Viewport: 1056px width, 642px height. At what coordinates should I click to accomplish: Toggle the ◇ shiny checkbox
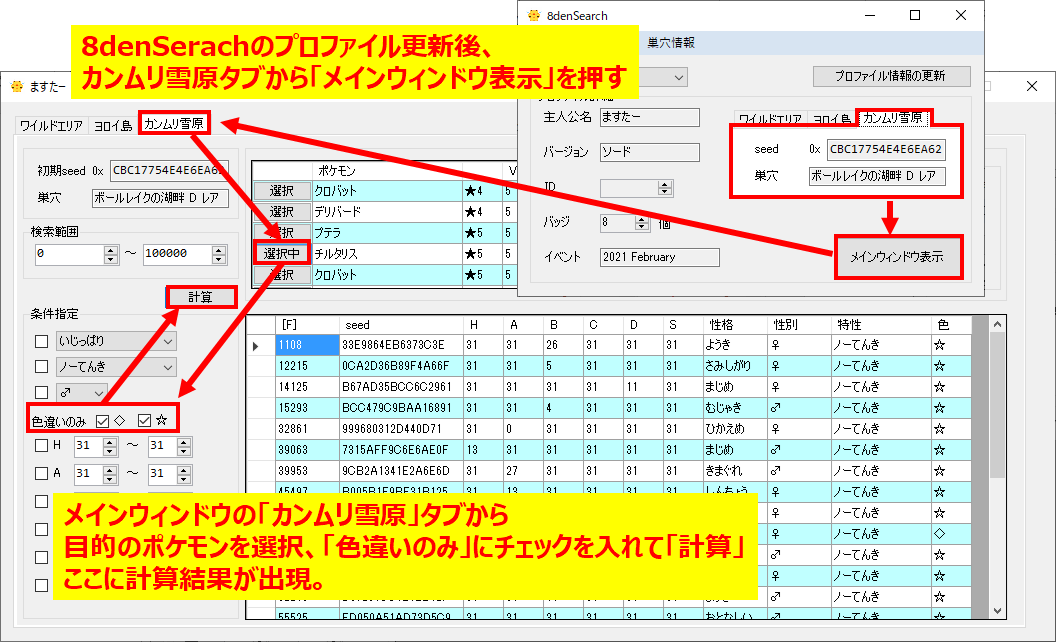point(102,421)
